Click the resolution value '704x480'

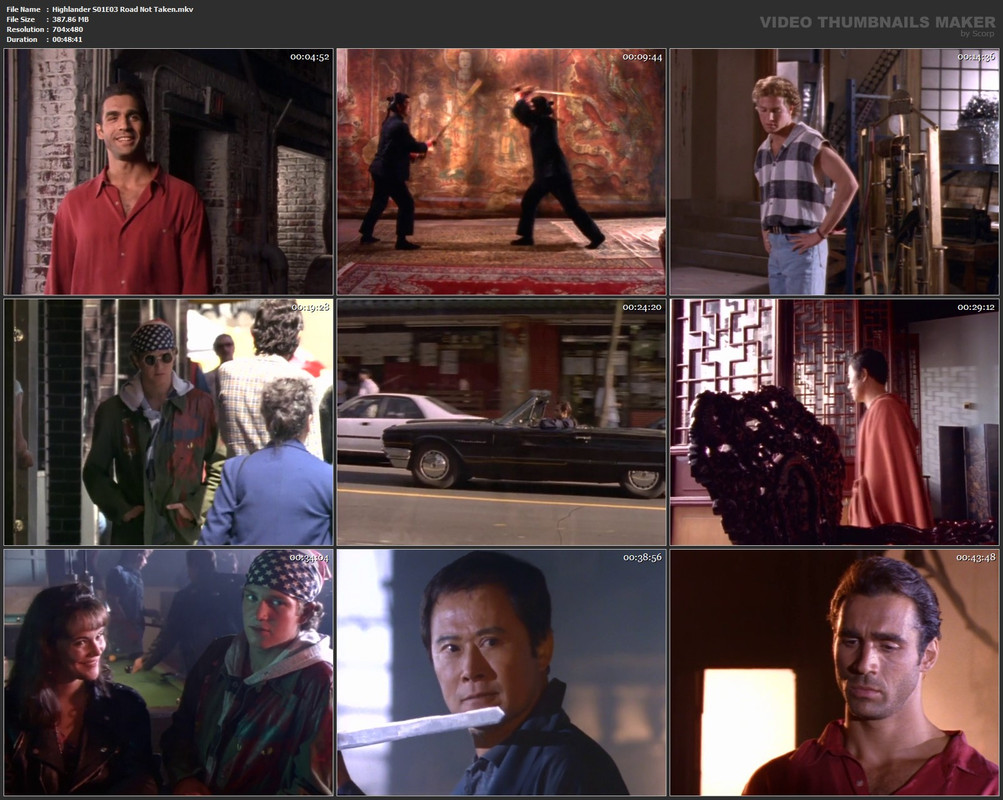(68, 29)
